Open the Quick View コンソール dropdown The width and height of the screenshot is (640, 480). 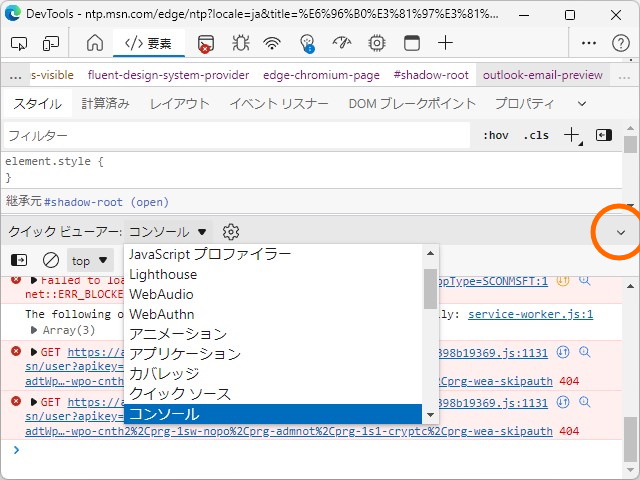[168, 232]
